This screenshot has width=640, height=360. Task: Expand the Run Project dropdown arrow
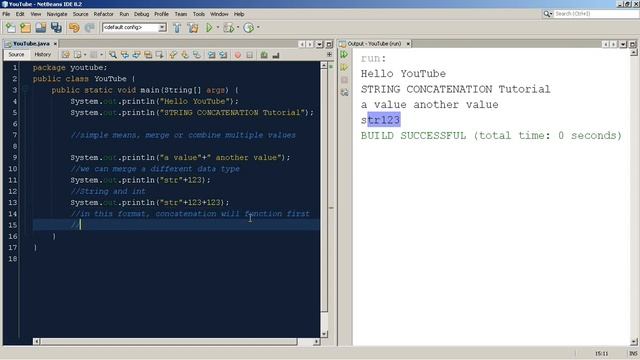tap(218, 28)
